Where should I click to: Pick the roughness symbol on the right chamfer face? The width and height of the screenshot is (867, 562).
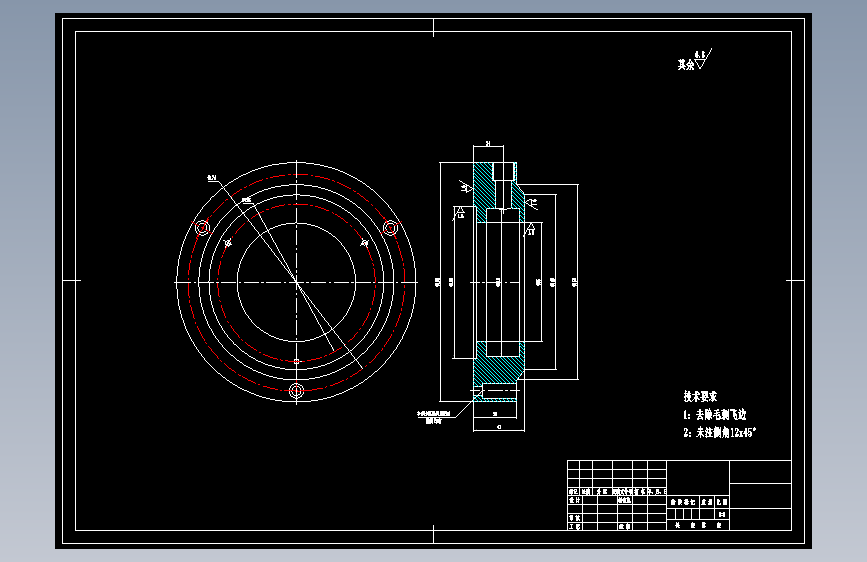point(531,202)
